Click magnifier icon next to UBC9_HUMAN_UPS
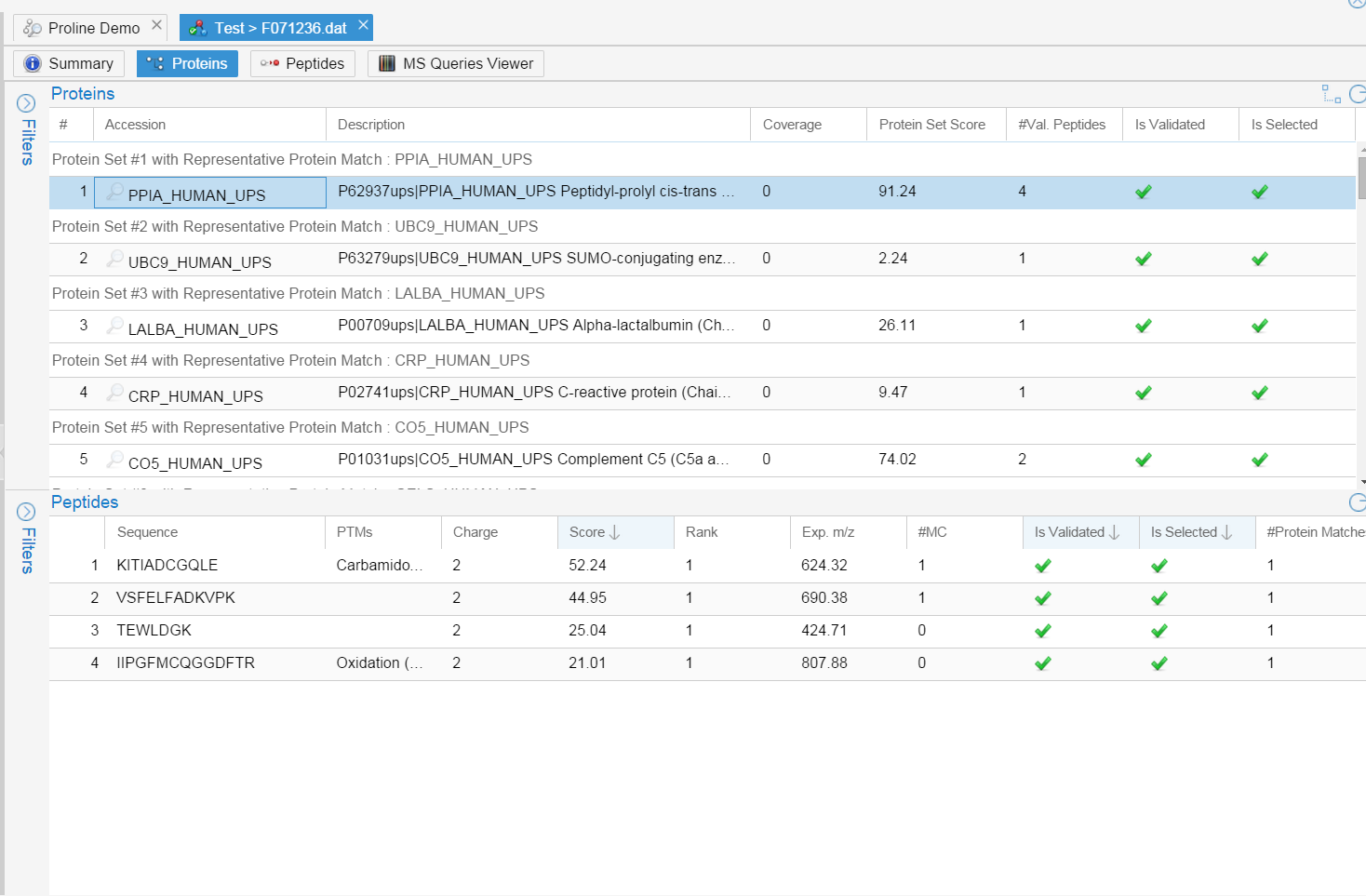 [x=114, y=259]
